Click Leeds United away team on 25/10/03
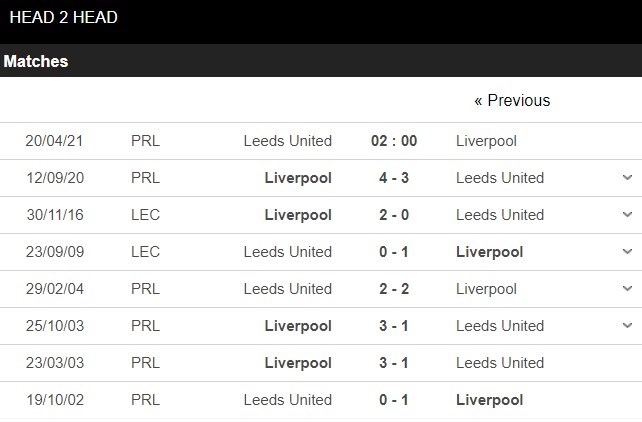Image resolution: width=642 pixels, height=422 pixels. coord(500,326)
